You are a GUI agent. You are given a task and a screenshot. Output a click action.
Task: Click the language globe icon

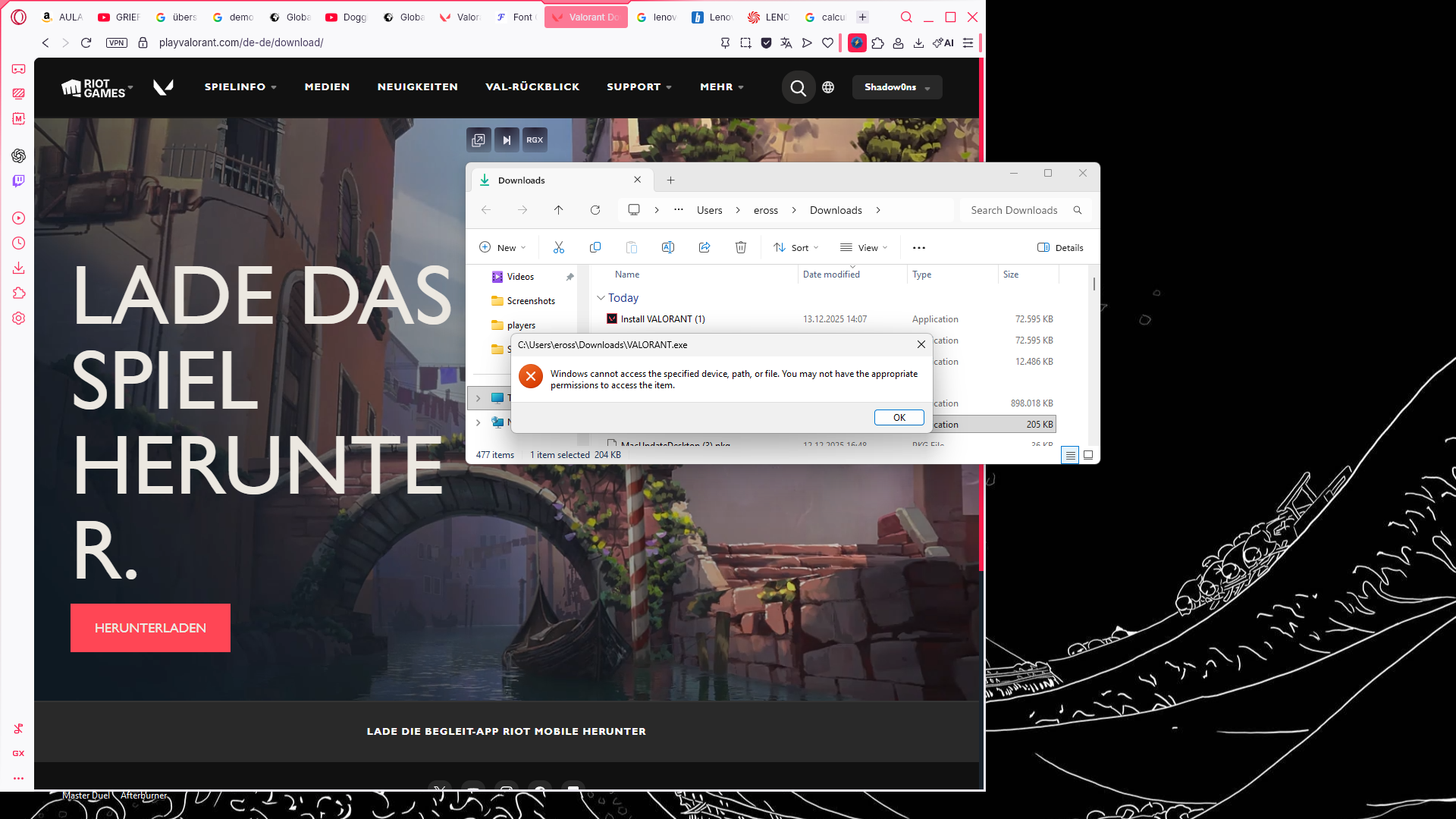(828, 87)
